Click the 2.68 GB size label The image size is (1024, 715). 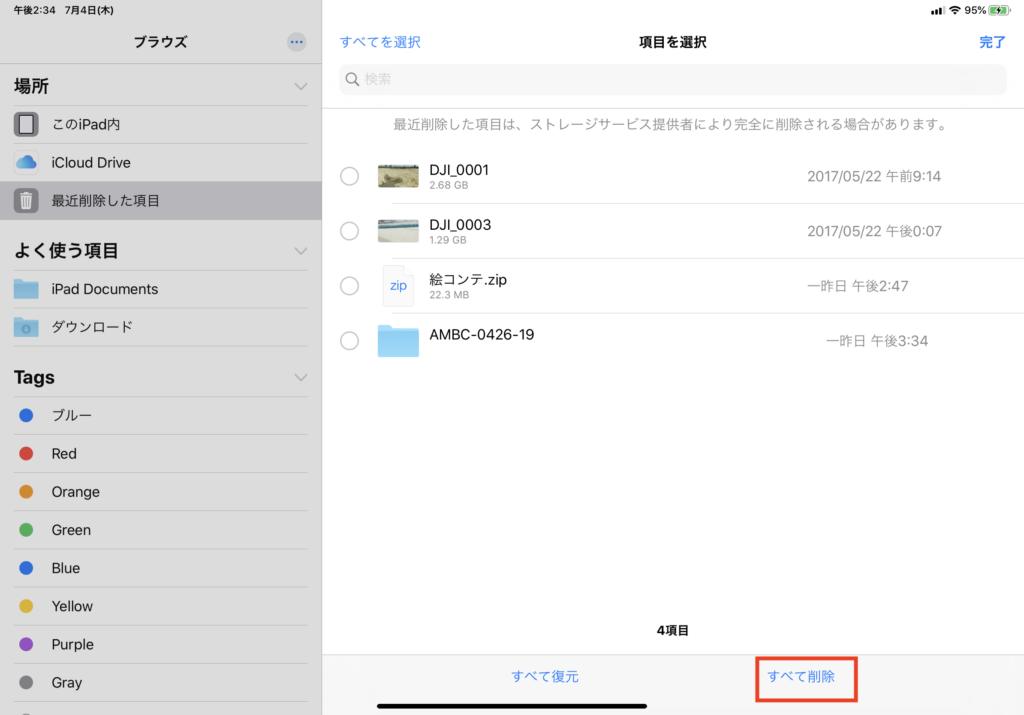pyautogui.click(x=449, y=185)
